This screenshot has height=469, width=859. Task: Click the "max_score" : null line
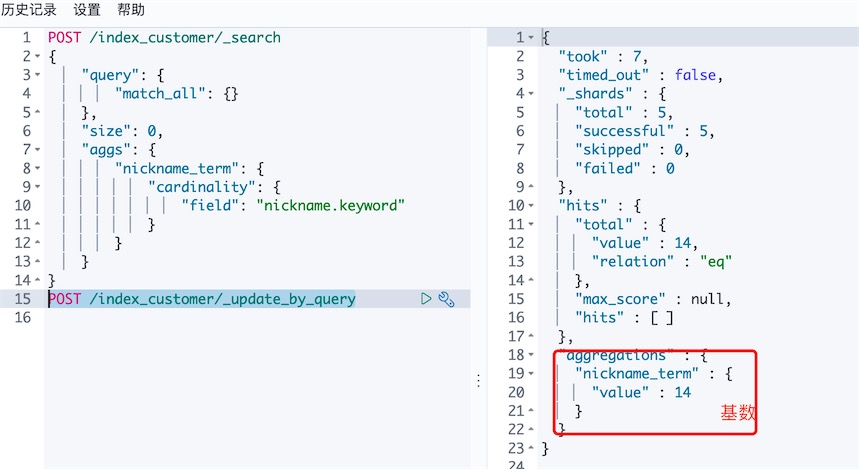tap(653, 299)
